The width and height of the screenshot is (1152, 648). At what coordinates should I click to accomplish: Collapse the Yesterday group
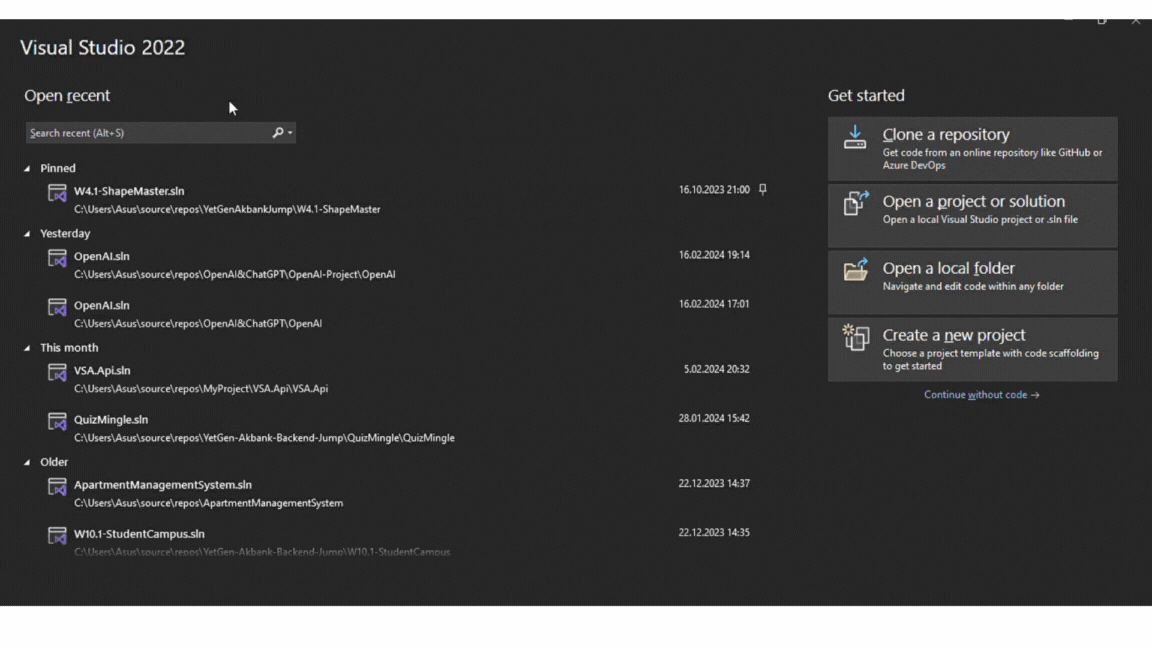pyautogui.click(x=27, y=234)
